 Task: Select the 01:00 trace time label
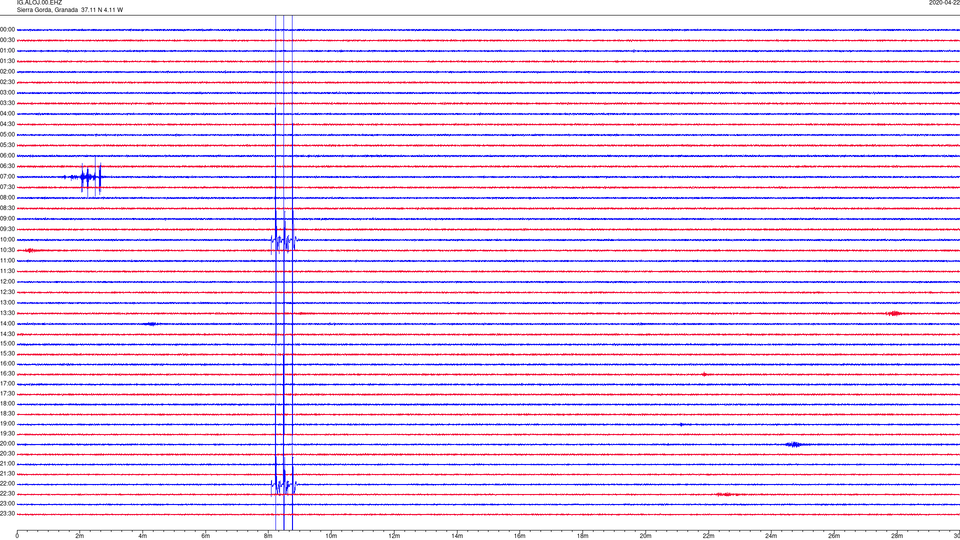pos(7,51)
